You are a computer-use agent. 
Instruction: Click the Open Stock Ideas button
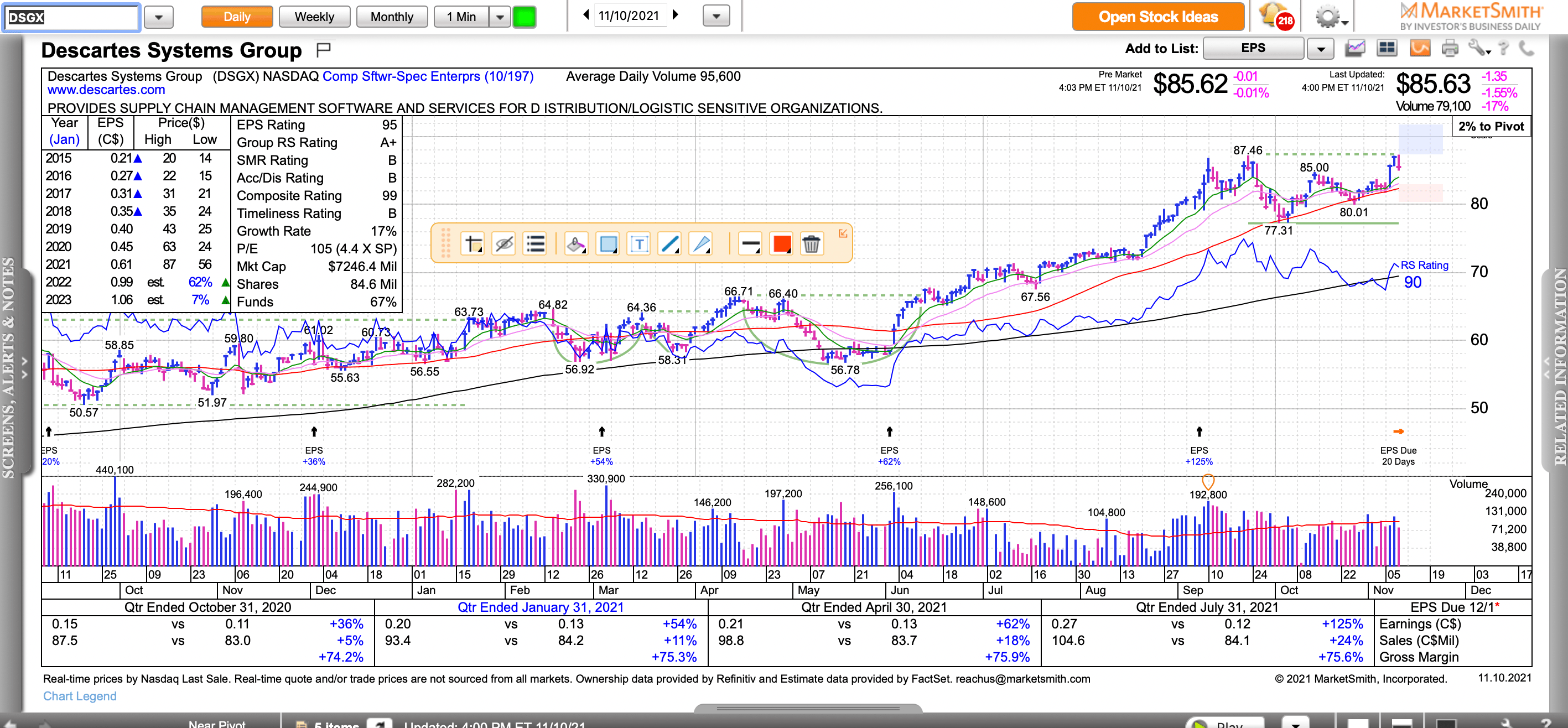[x=1157, y=17]
